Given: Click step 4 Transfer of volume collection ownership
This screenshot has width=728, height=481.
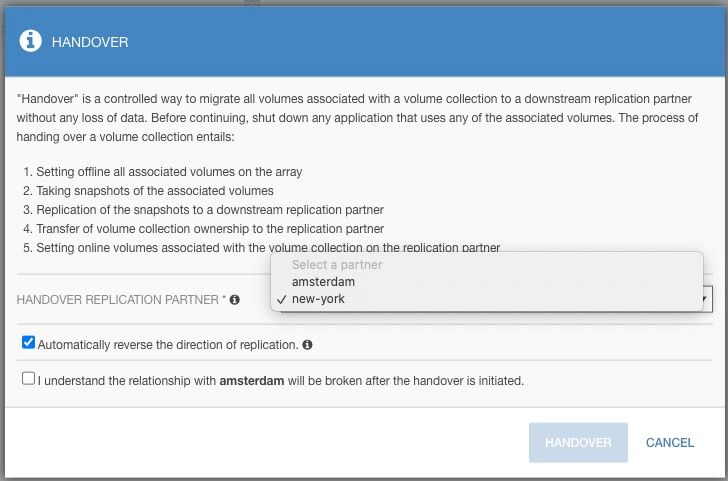Looking at the screenshot, I should point(203,229).
